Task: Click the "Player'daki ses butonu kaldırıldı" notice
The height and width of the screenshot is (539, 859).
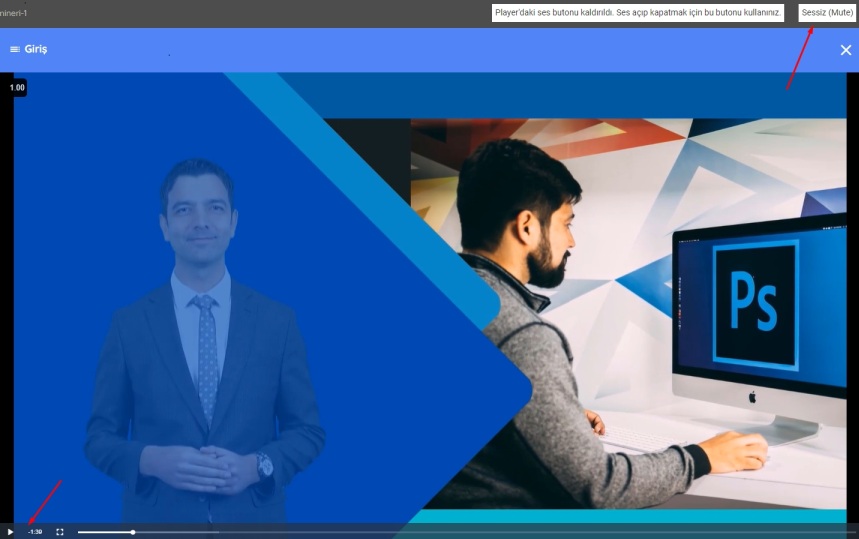Action: click(x=637, y=13)
